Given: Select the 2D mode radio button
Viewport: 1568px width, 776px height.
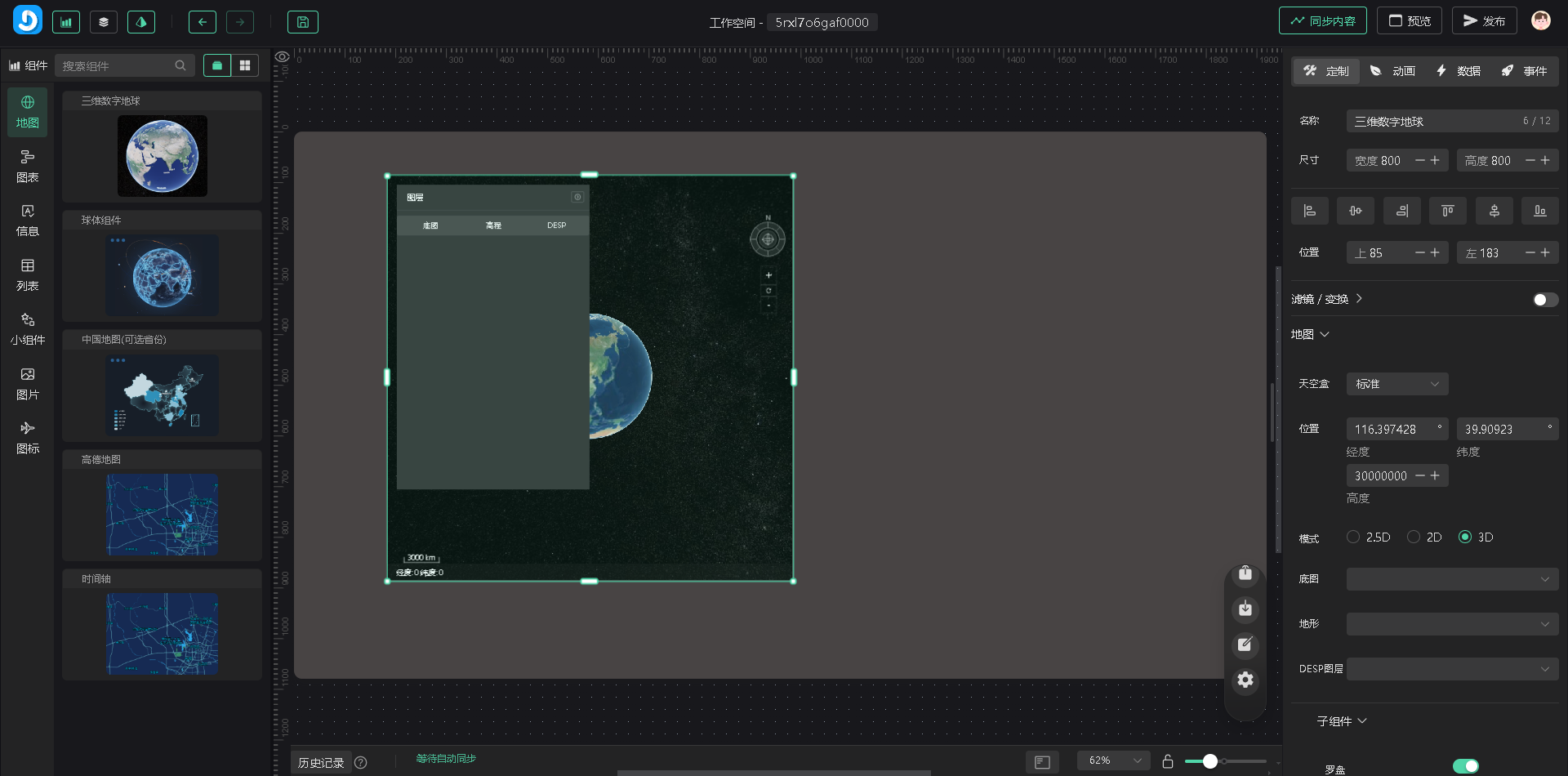Looking at the screenshot, I should pos(1414,537).
